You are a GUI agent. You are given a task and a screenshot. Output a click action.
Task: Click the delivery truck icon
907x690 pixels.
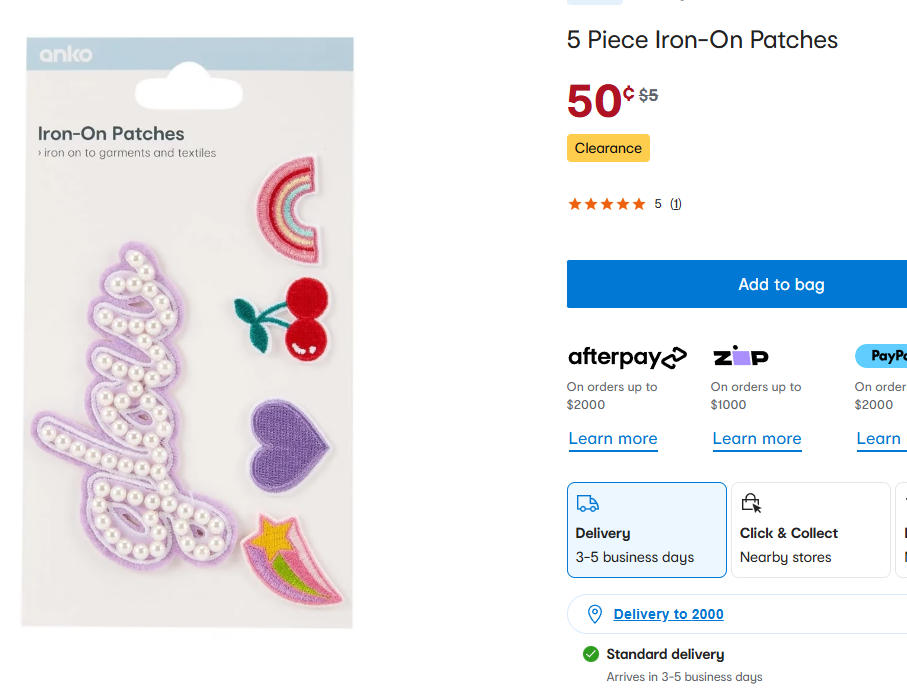pos(588,504)
